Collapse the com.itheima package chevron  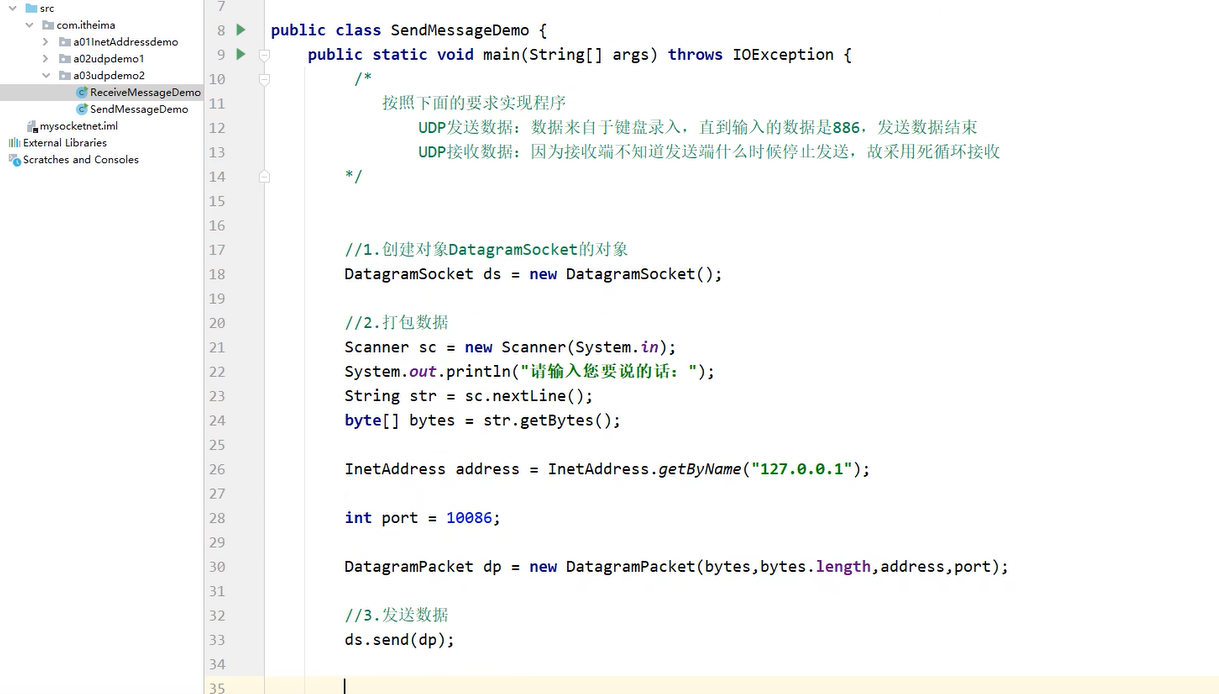coord(28,25)
